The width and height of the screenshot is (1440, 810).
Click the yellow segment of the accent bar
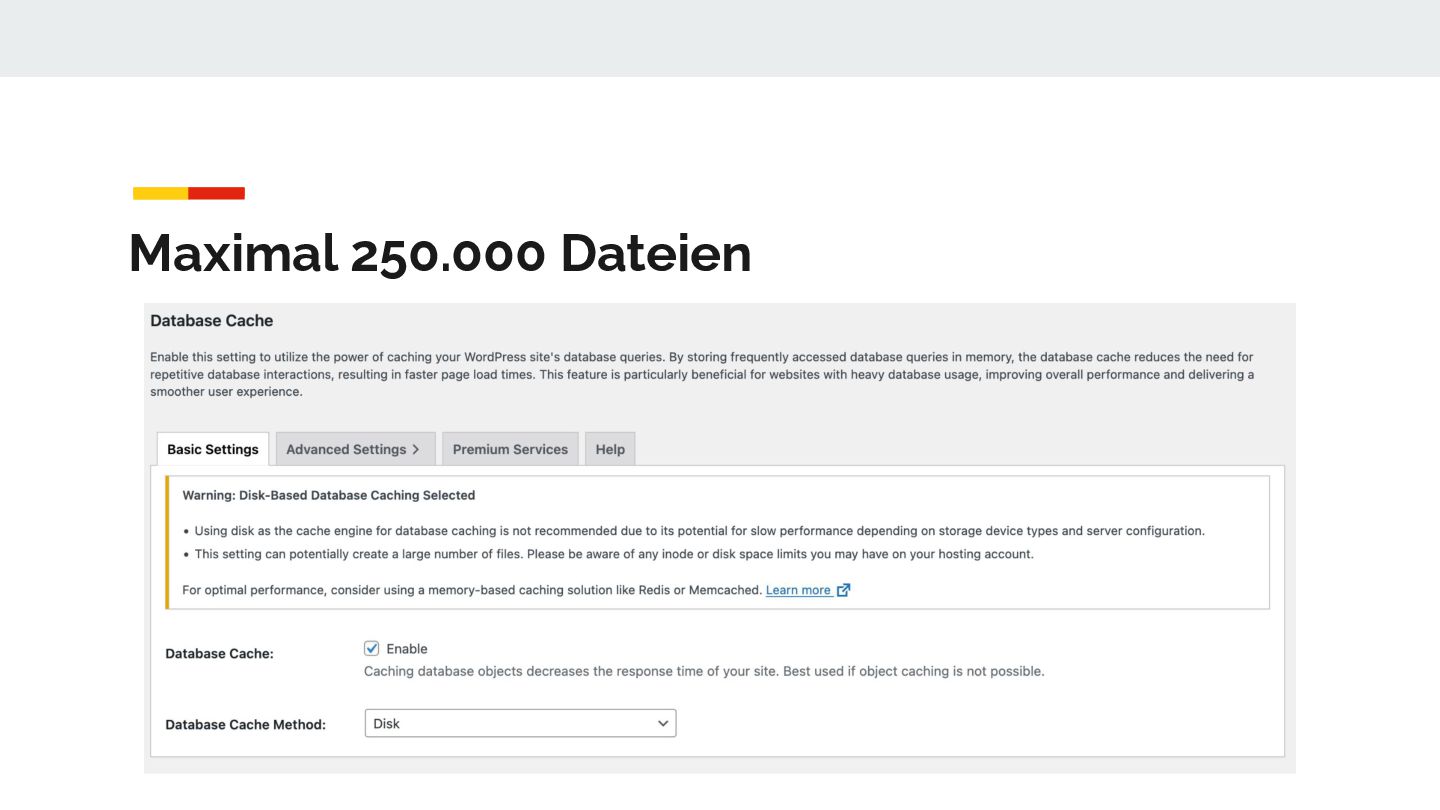pyautogui.click(x=161, y=193)
